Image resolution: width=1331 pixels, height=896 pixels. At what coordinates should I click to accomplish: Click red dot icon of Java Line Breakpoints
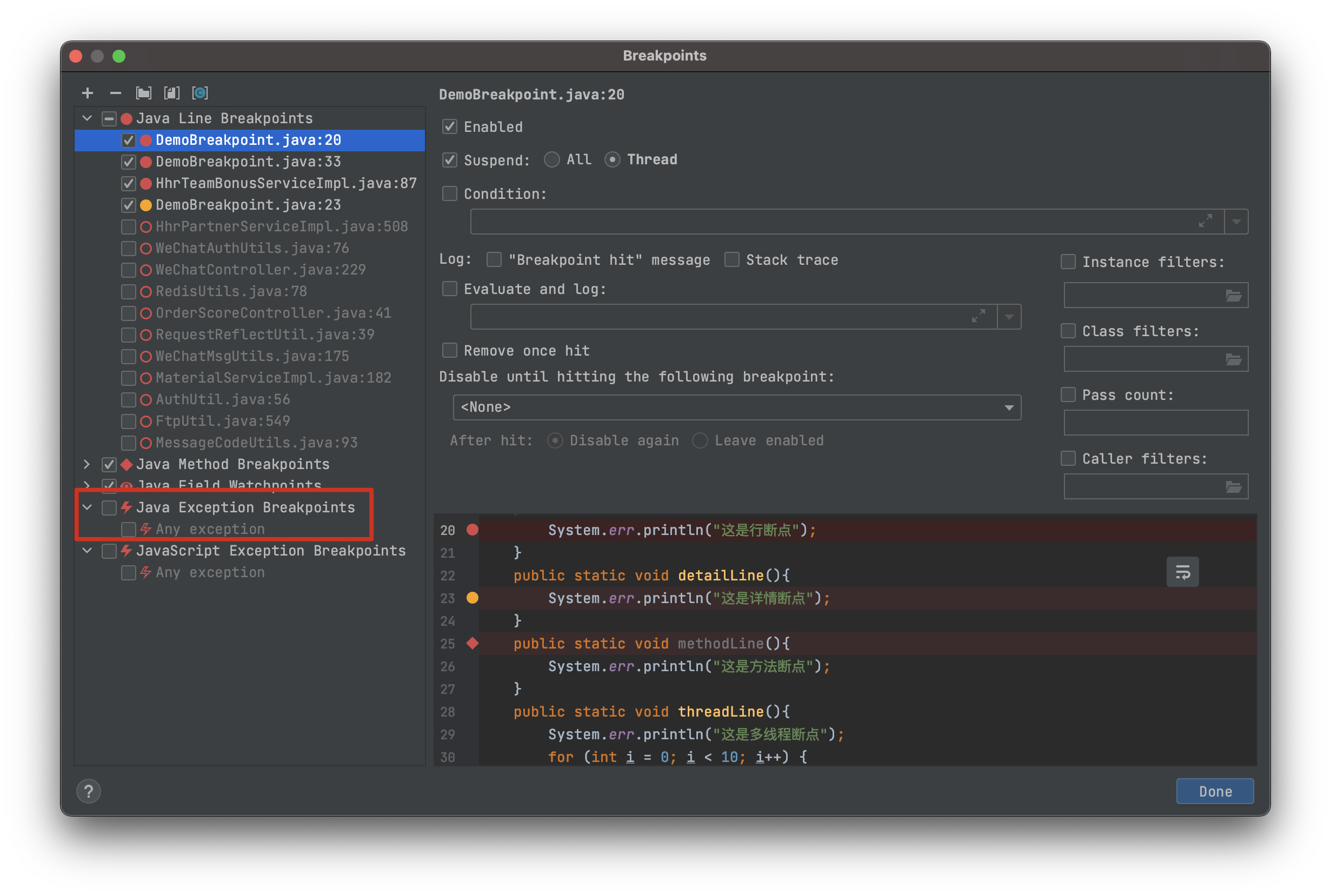pos(127,118)
